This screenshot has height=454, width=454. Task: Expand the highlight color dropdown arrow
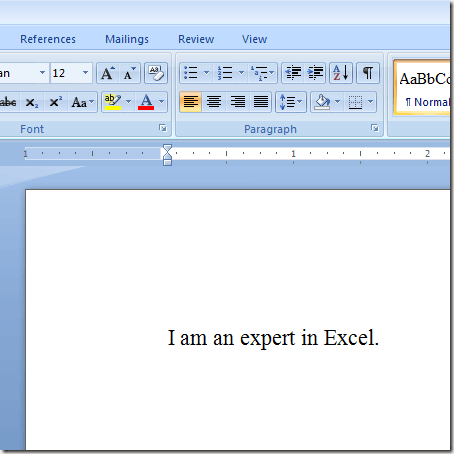click(x=128, y=102)
